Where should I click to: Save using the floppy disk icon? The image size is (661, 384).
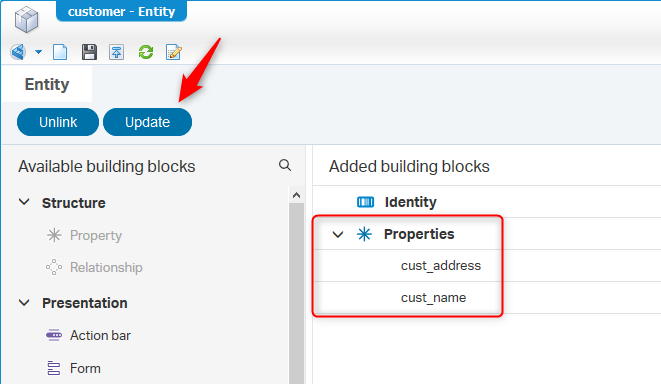pyautogui.click(x=89, y=52)
